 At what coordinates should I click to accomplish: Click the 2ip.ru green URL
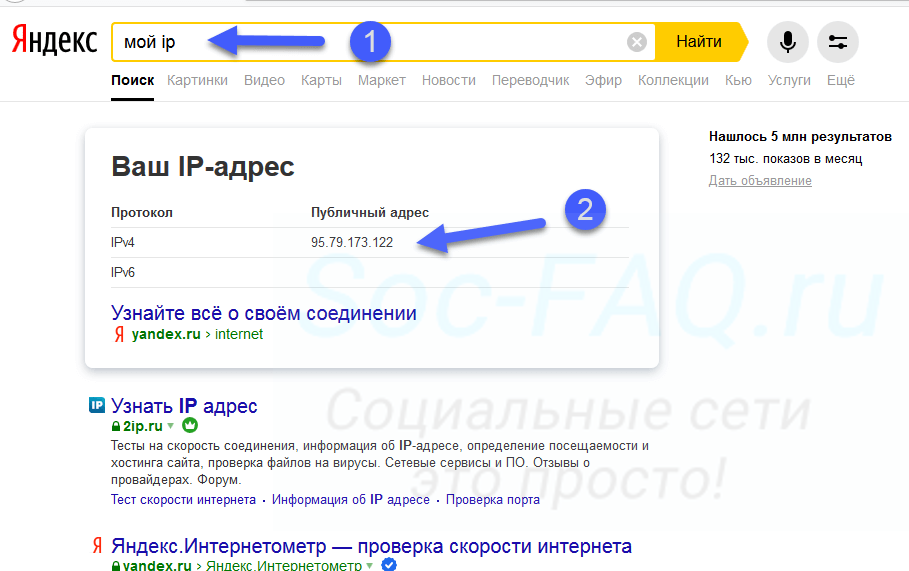[143, 426]
